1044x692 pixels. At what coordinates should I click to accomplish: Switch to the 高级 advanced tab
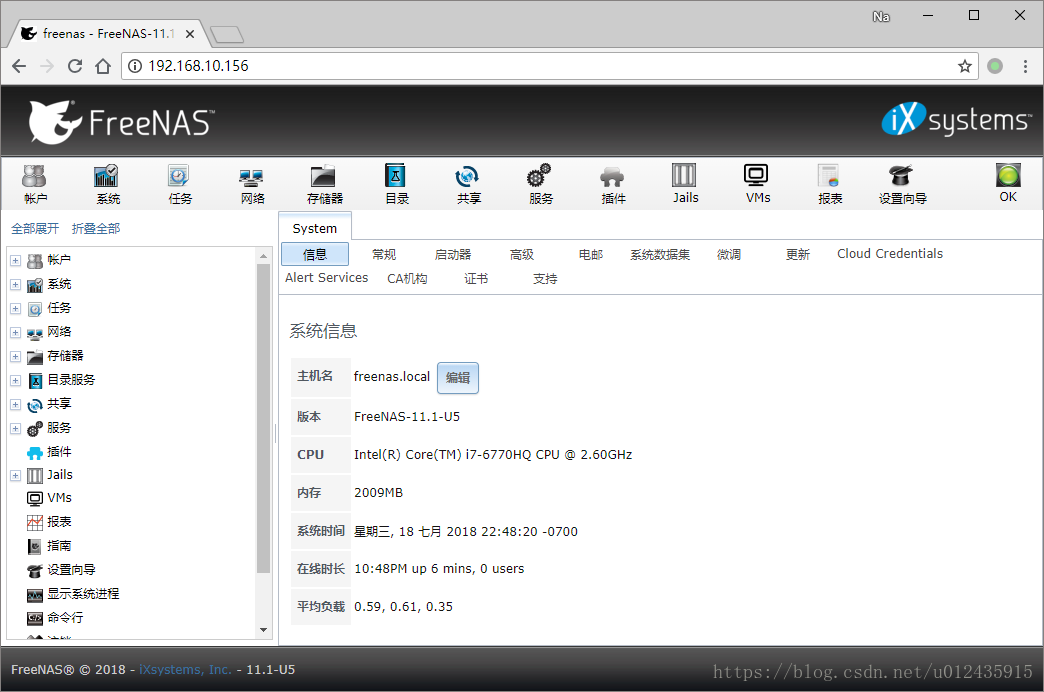point(521,254)
